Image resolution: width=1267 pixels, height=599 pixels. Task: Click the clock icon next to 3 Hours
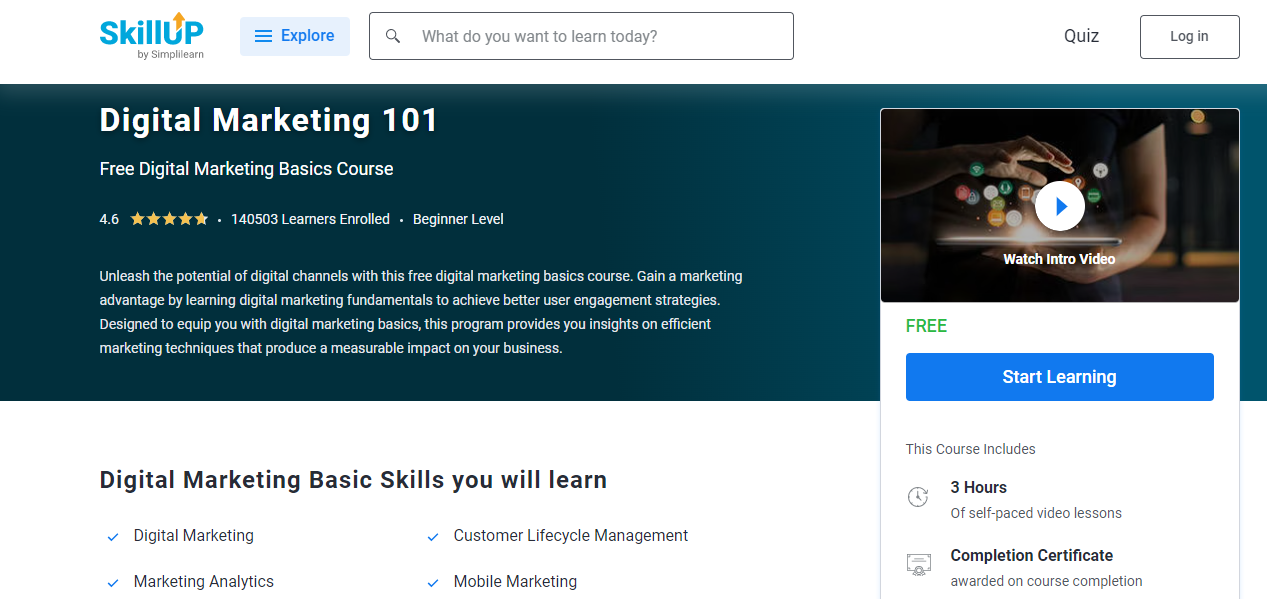click(x=918, y=496)
